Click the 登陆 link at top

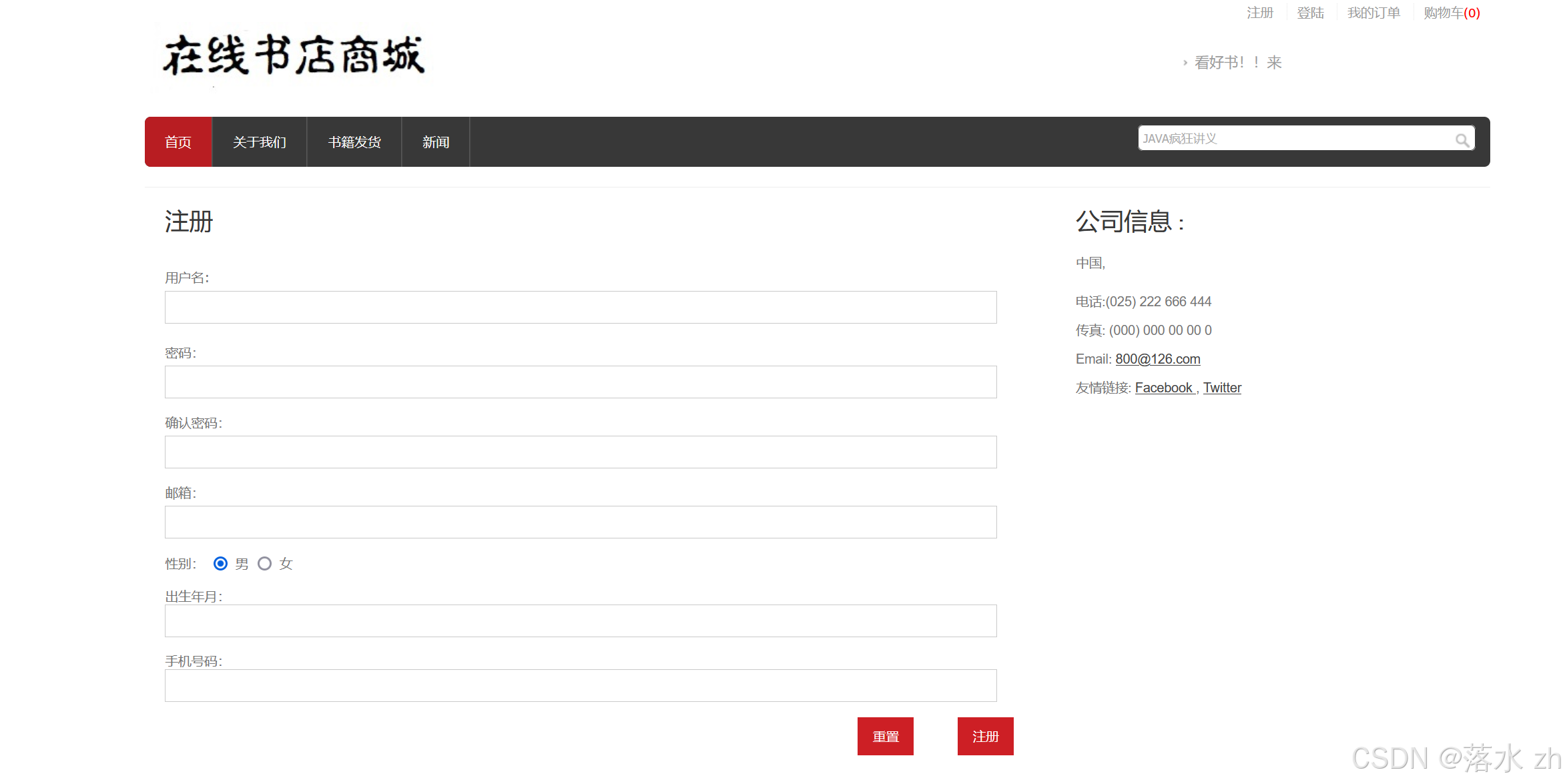click(x=1310, y=13)
